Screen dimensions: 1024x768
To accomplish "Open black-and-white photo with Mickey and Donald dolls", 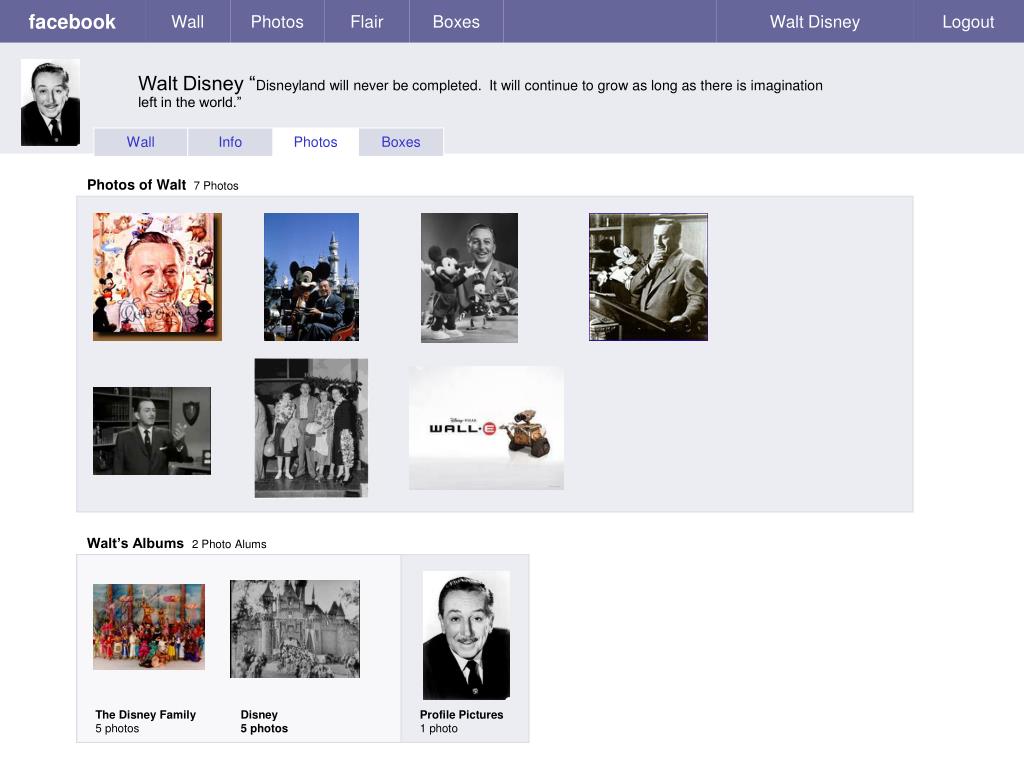I will [470, 278].
